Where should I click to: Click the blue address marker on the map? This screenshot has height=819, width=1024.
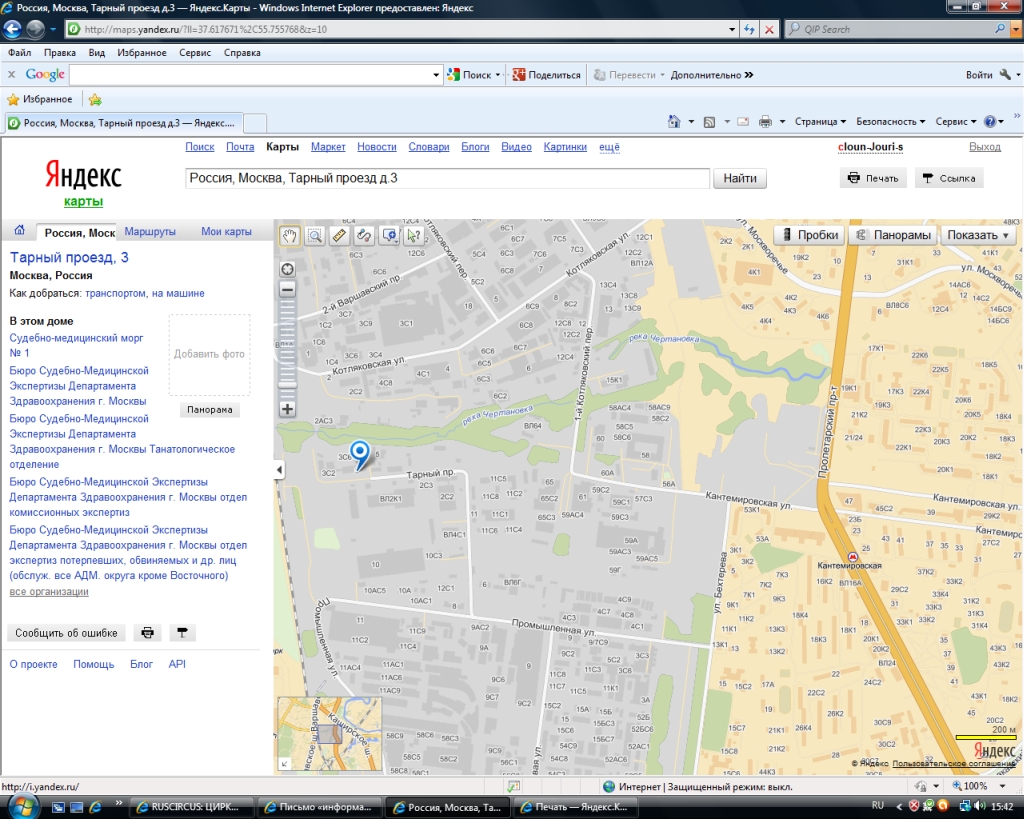click(359, 455)
